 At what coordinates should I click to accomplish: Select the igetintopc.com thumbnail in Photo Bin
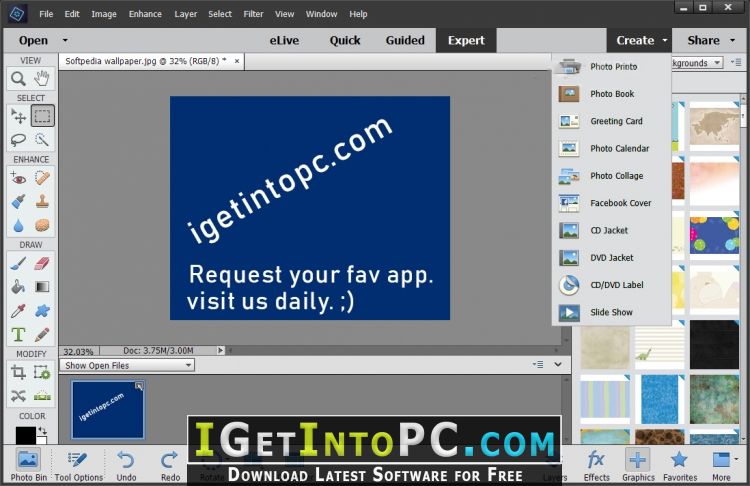click(108, 409)
